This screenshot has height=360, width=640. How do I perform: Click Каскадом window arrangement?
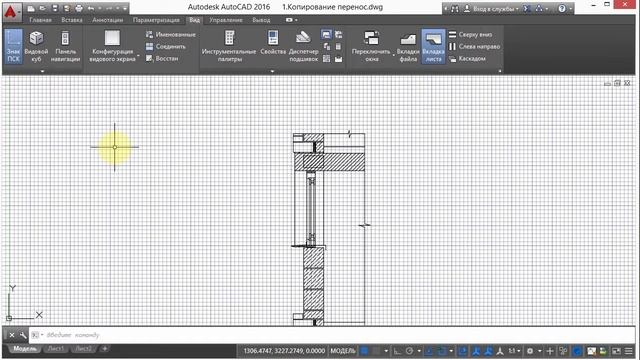[467, 59]
